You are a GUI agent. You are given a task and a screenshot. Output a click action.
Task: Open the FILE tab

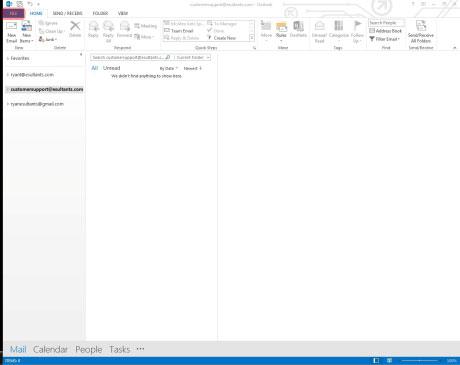(13, 13)
